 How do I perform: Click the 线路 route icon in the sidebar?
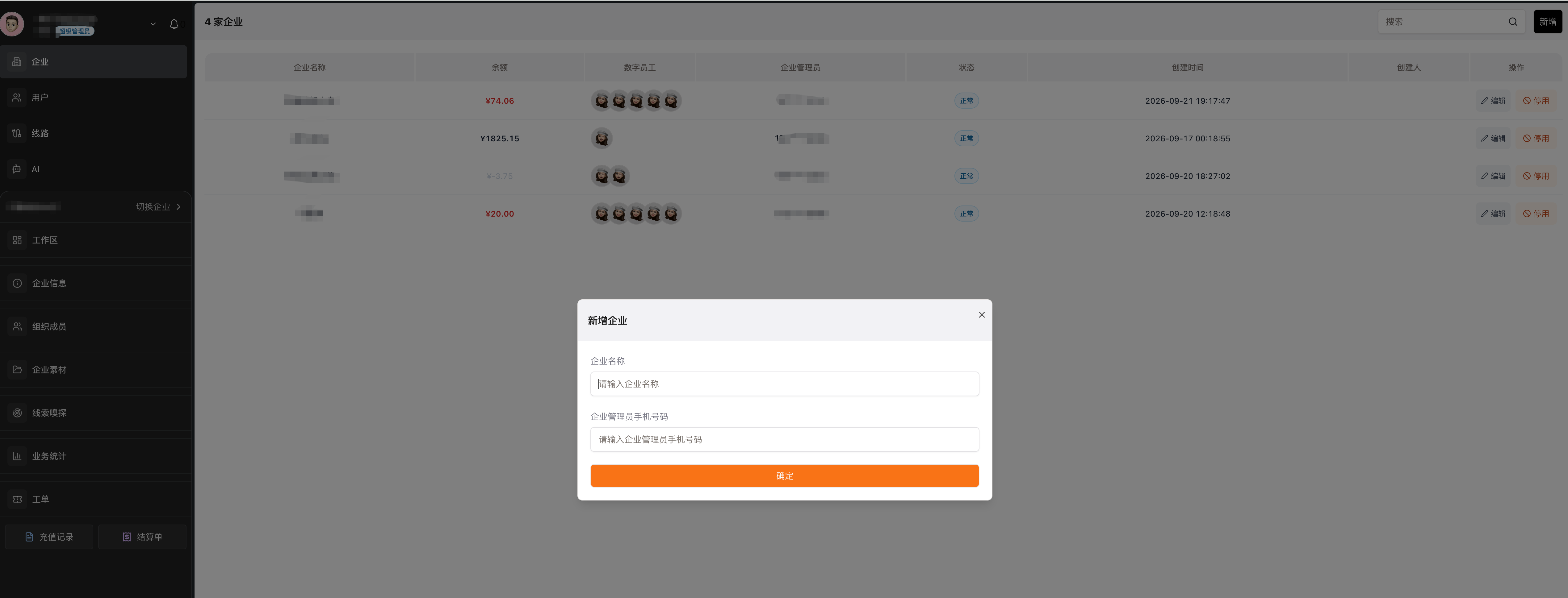17,133
